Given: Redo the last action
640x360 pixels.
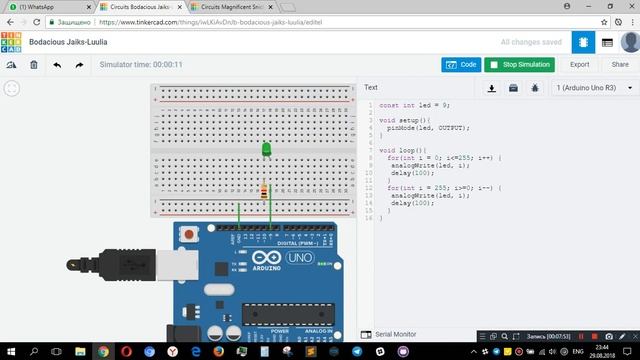Looking at the screenshot, I should tap(79, 65).
